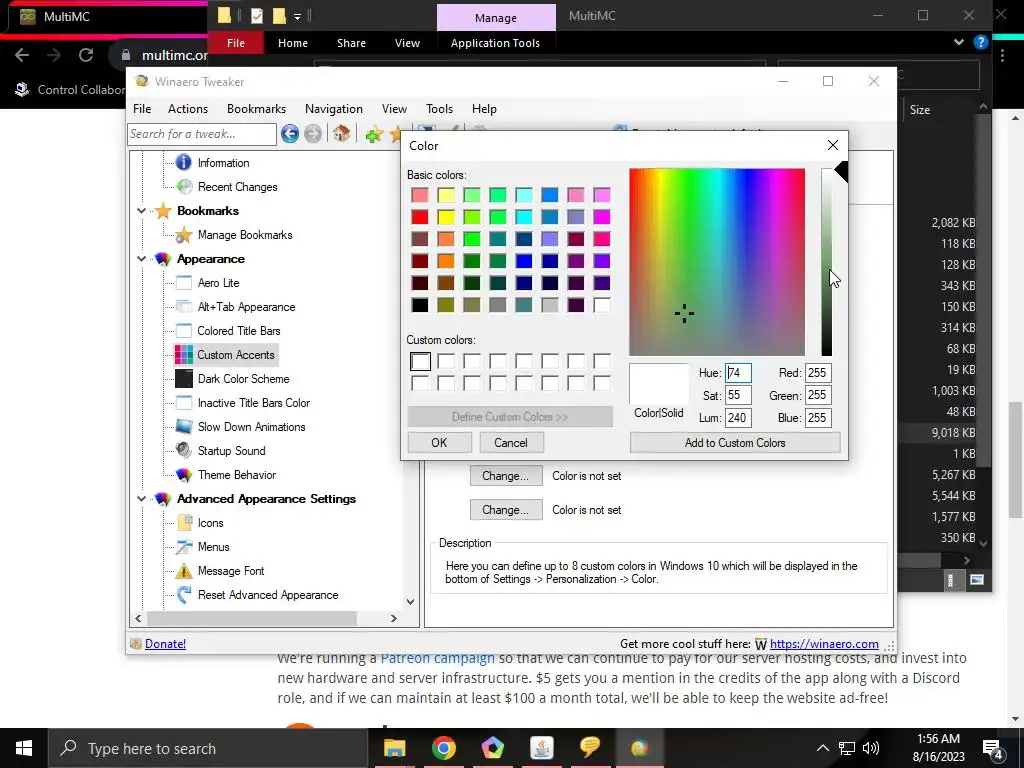Open Google Chrome from the taskbar
This screenshot has height=768, width=1024.
click(x=443, y=748)
